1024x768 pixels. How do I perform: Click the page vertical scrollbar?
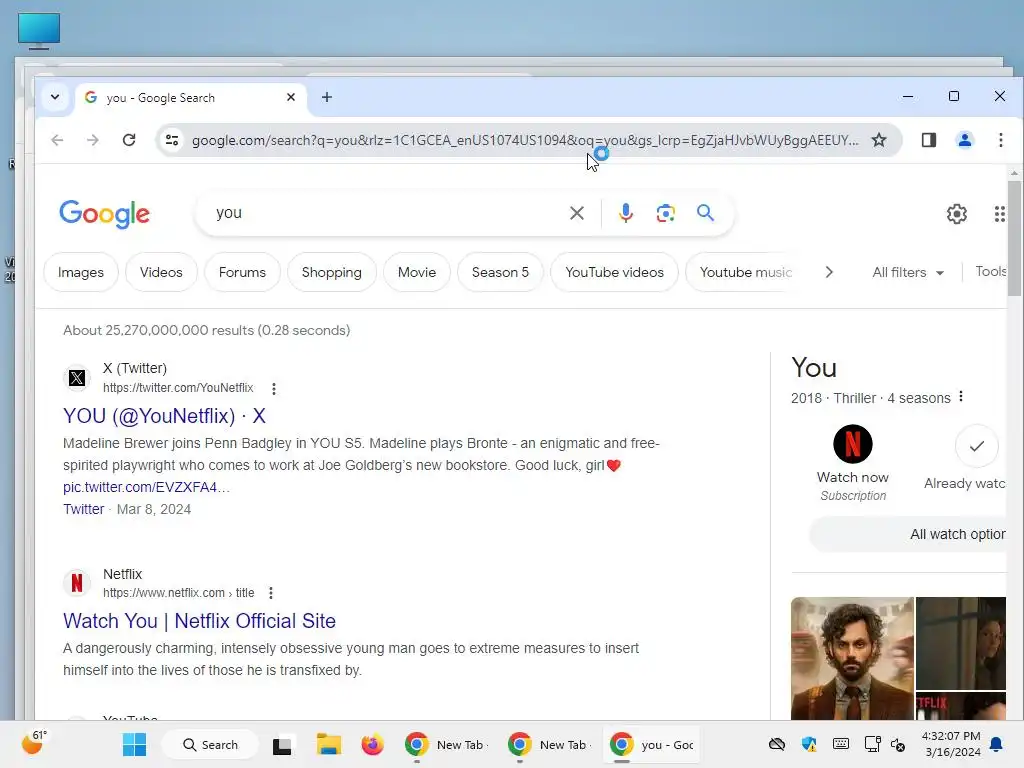pyautogui.click(x=1014, y=238)
